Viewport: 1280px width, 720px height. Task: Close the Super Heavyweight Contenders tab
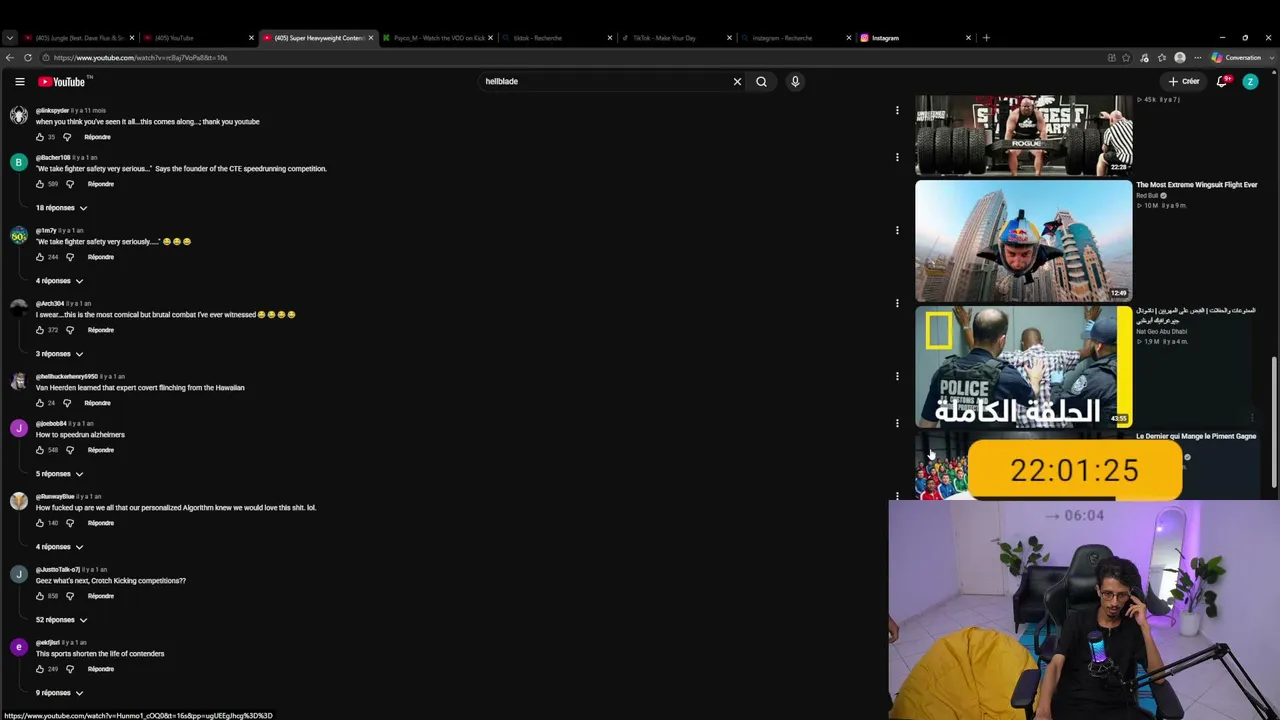coord(371,38)
